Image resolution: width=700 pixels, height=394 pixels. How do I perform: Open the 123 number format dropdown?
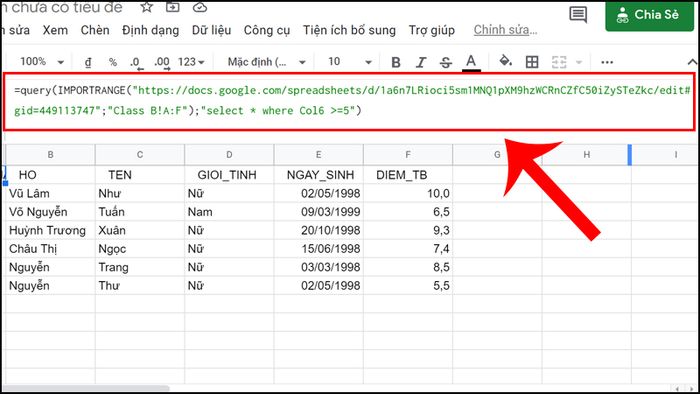coord(191,62)
